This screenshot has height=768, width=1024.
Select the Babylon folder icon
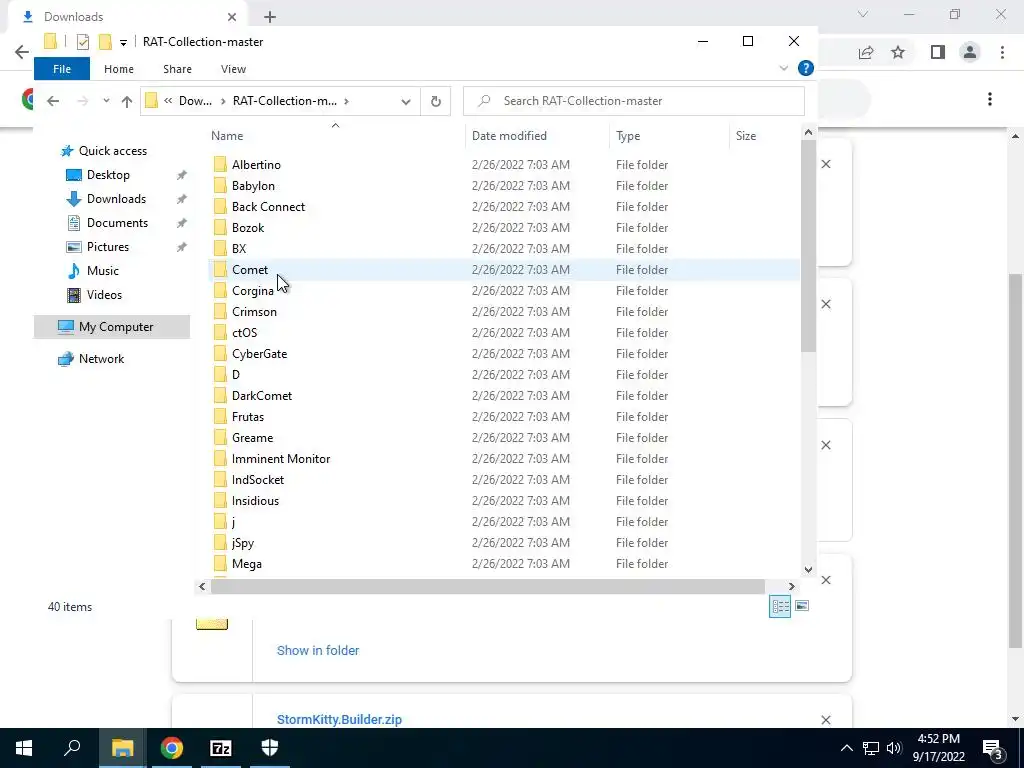click(220, 185)
